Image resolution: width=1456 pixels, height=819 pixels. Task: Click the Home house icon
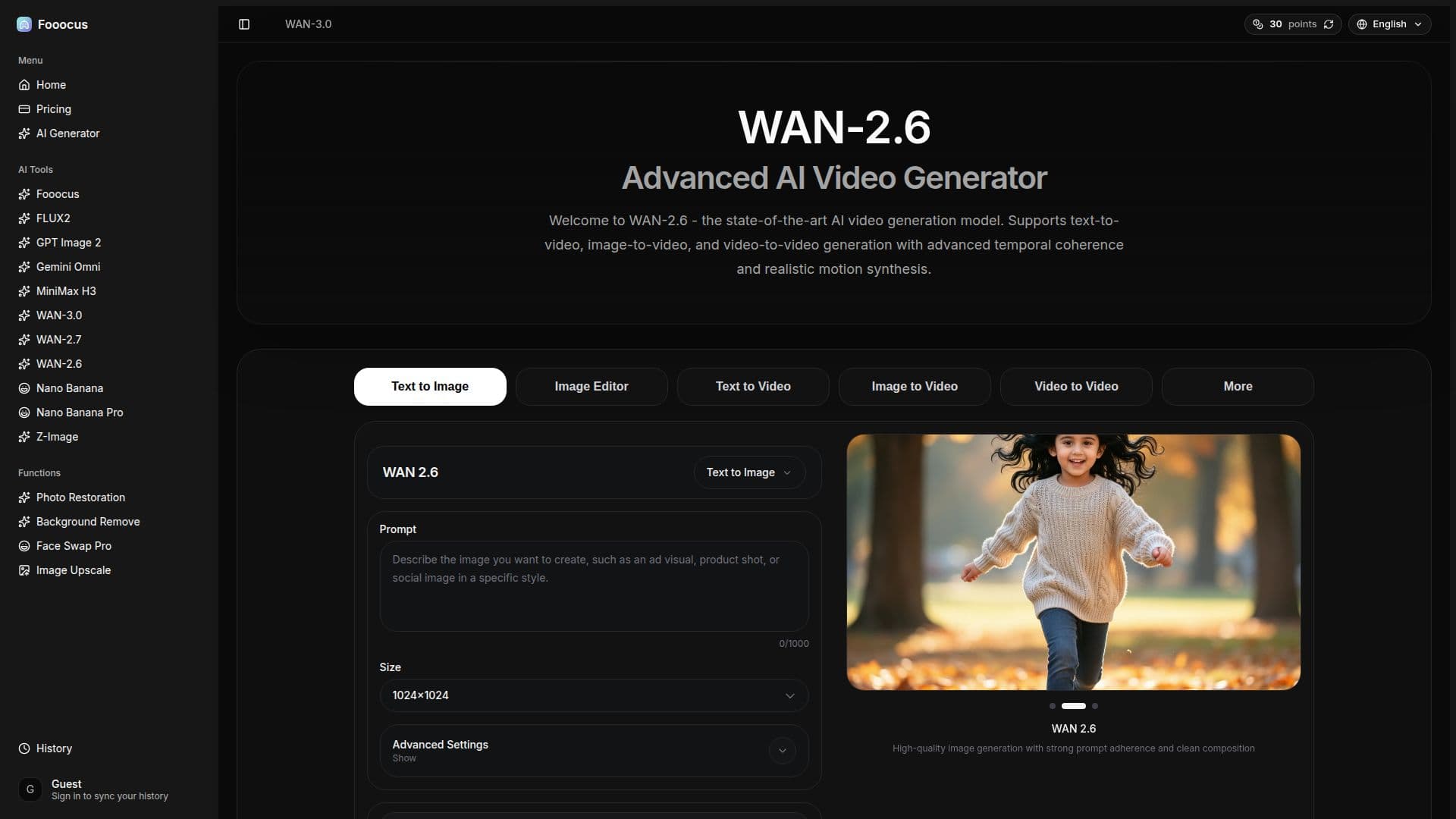coord(24,85)
